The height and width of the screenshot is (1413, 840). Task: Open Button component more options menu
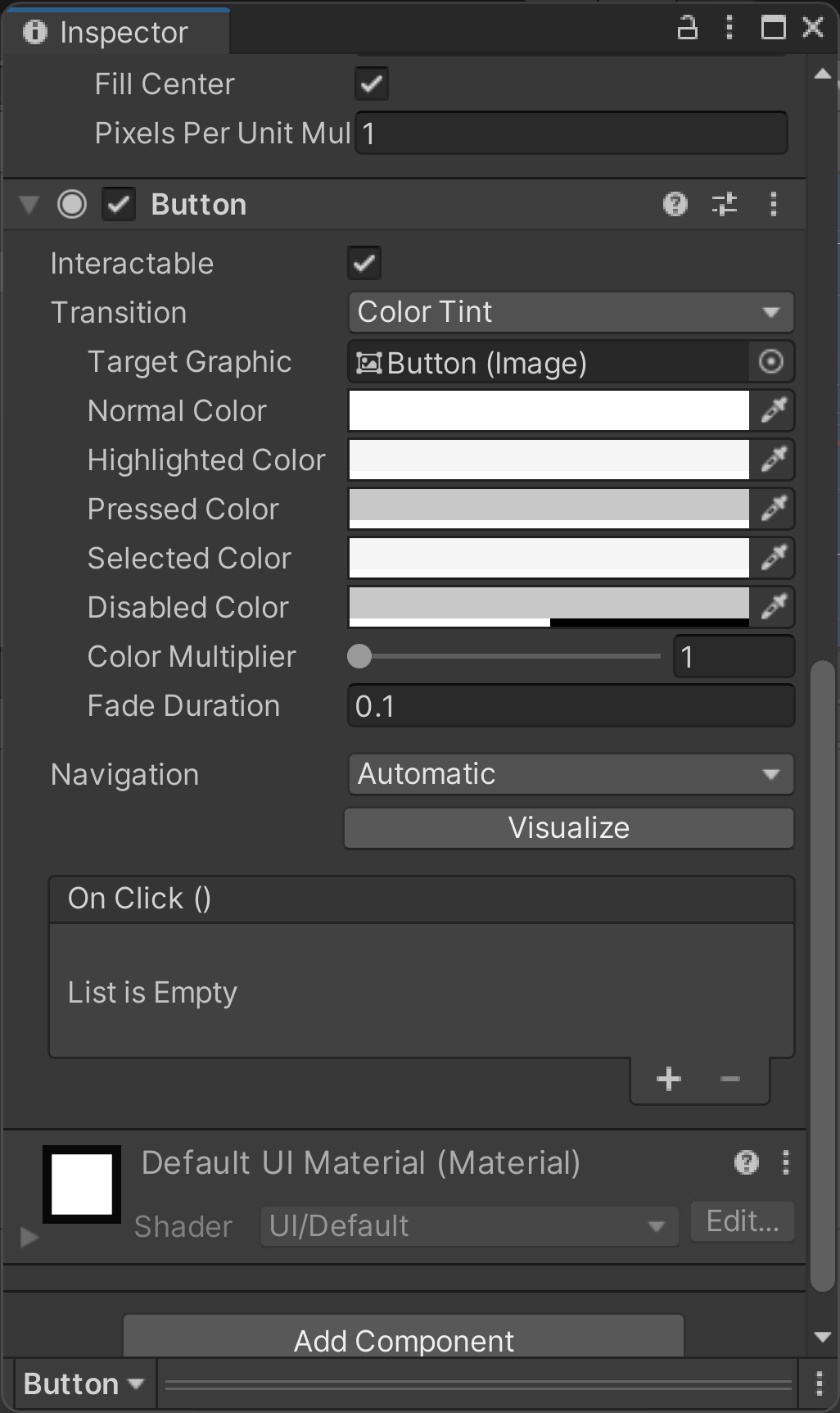[x=774, y=204]
